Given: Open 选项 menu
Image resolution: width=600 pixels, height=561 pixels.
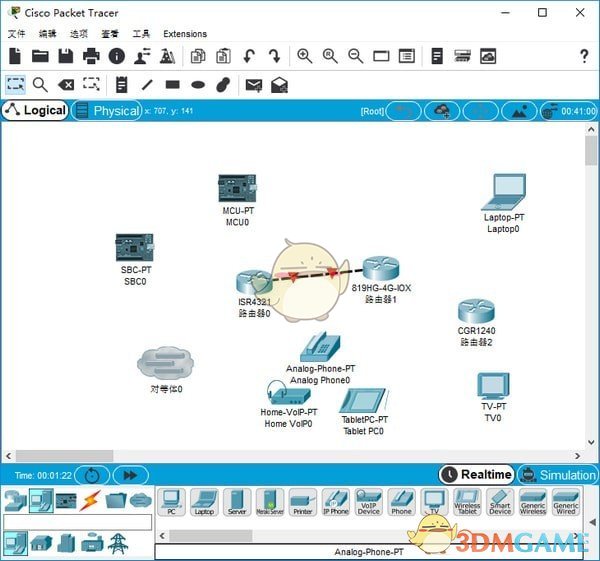Looking at the screenshot, I should [x=79, y=34].
